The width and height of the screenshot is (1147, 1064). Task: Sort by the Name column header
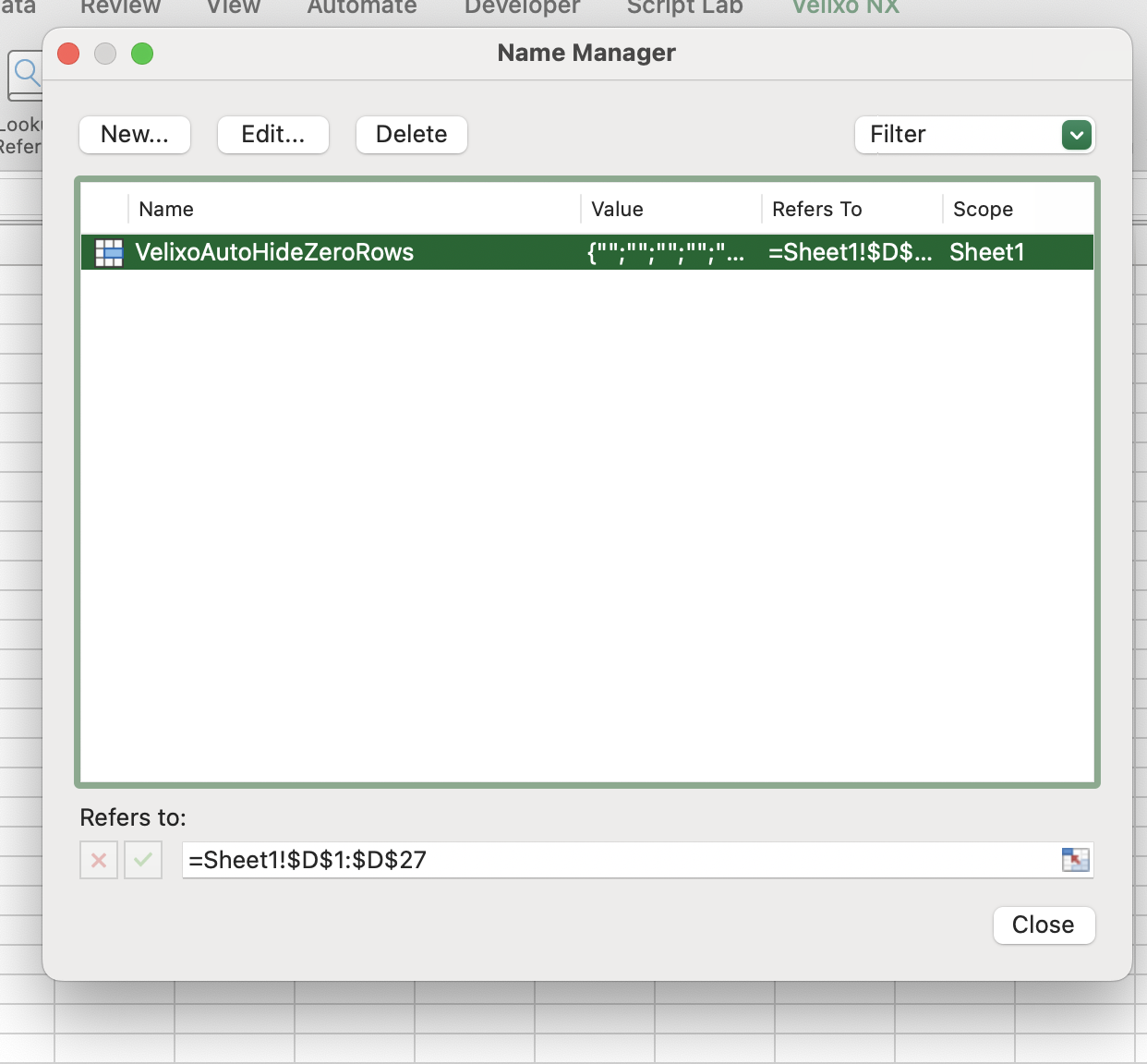(166, 209)
